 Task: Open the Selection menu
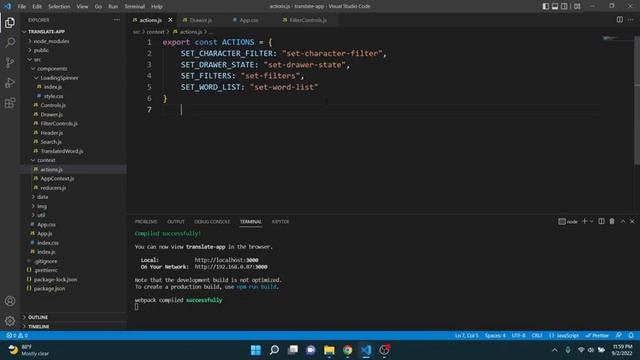click(59, 6)
